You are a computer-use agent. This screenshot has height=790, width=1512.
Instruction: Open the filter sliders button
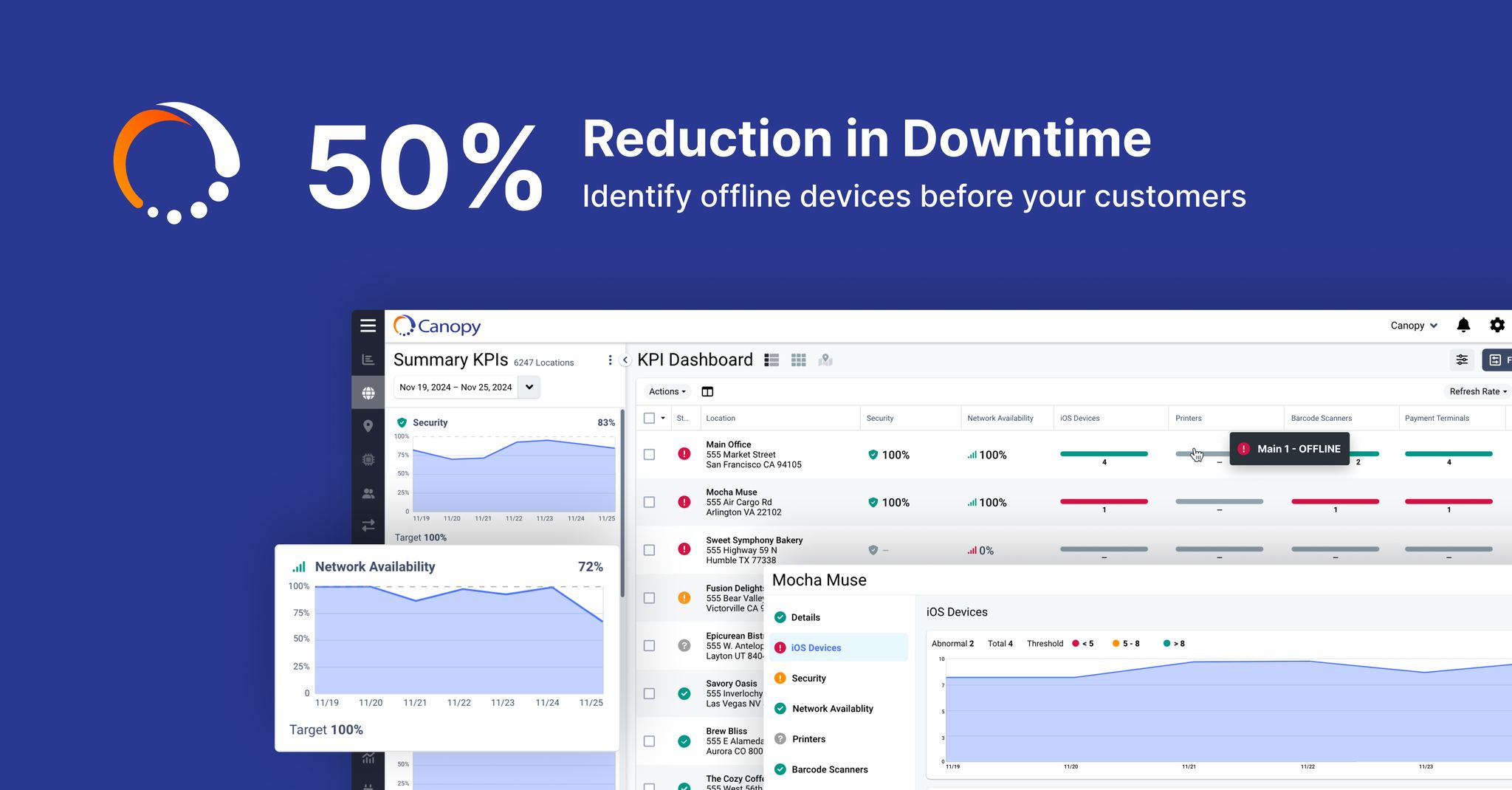[1462, 360]
